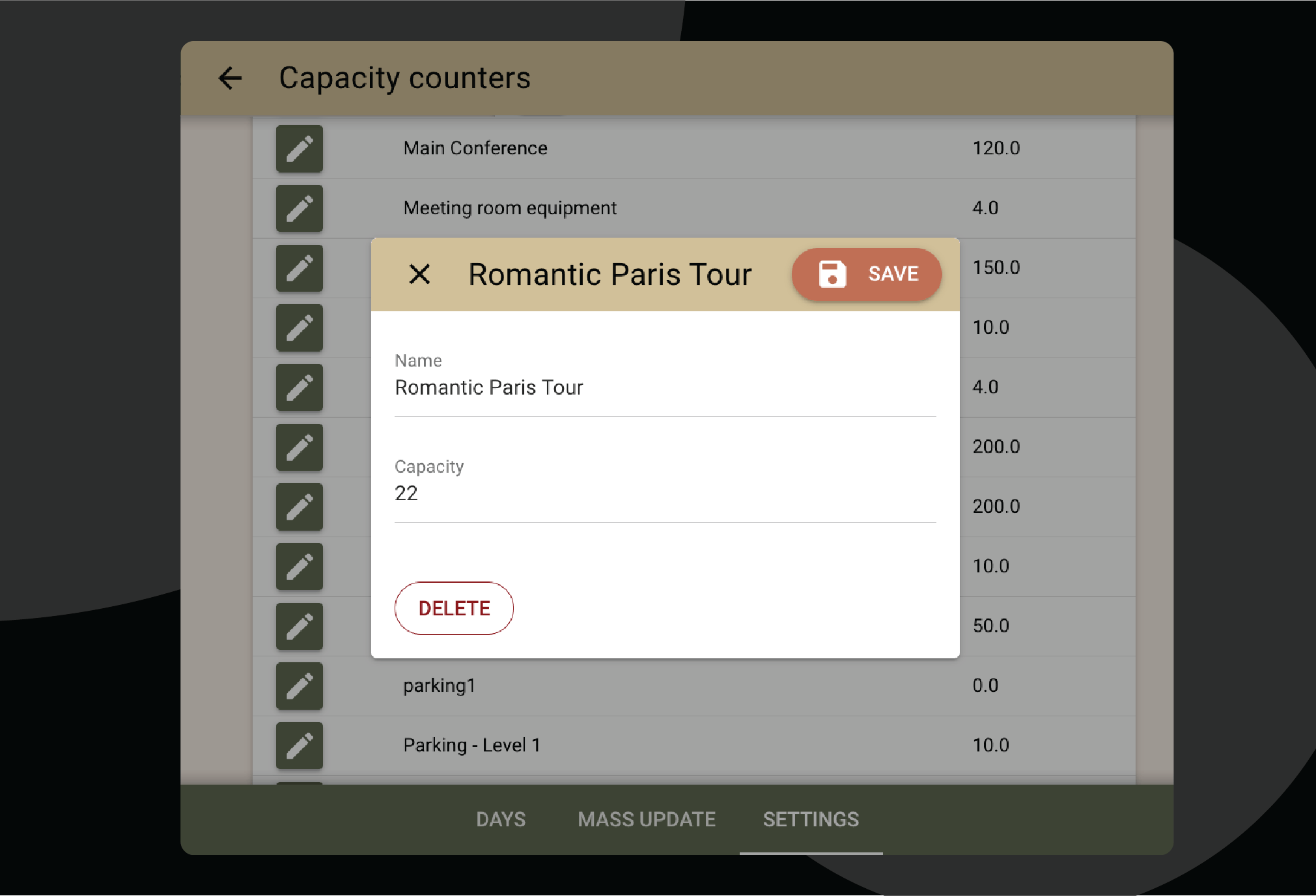The width and height of the screenshot is (1316, 896).
Task: Edit the Name field text
Action: [x=664, y=388]
